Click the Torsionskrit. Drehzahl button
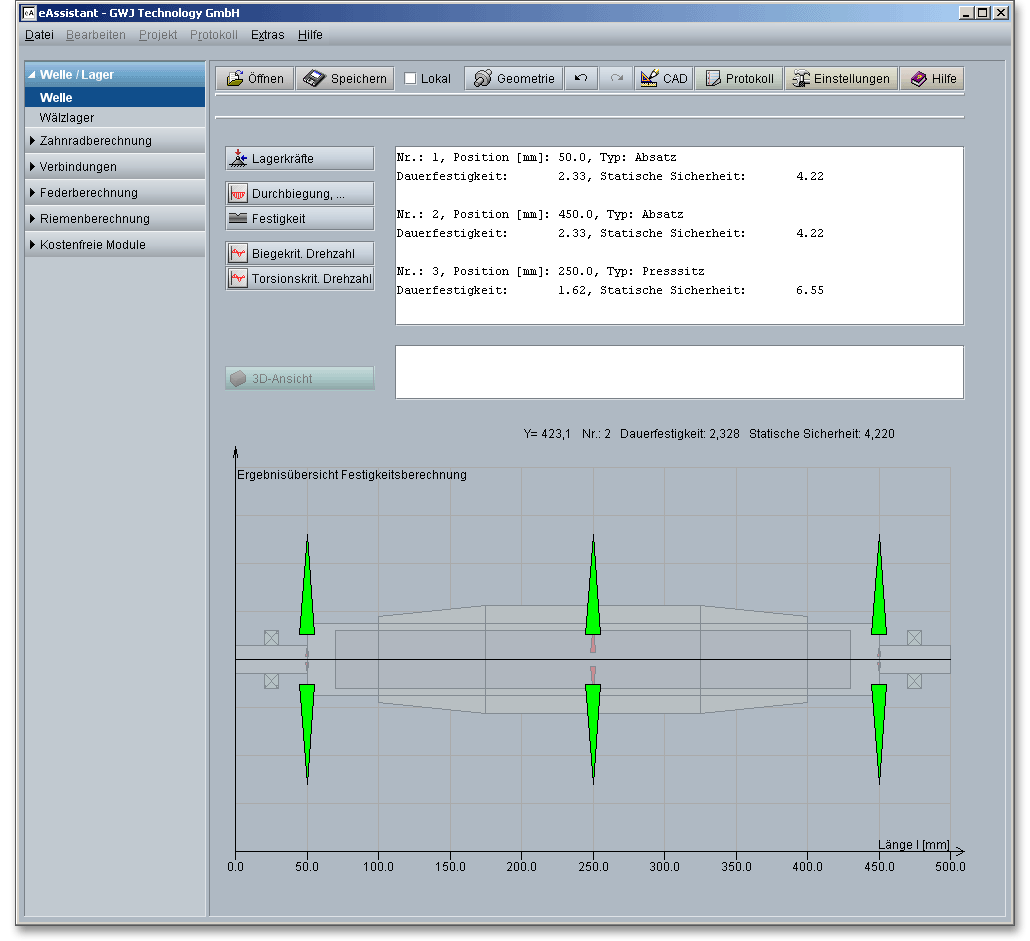This screenshot has height=941, width=1030. 300,279
